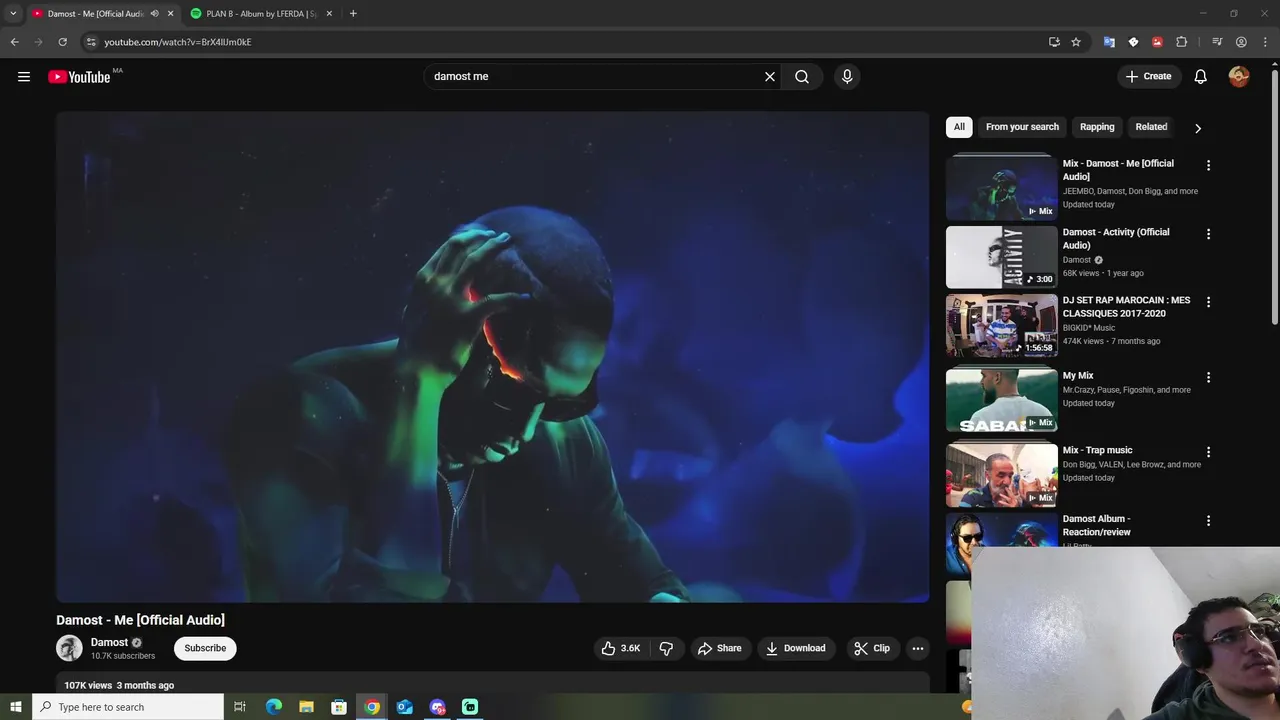Viewport: 1280px width, 720px height.
Task: Open Task View on the taskbar
Action: [x=240, y=707]
